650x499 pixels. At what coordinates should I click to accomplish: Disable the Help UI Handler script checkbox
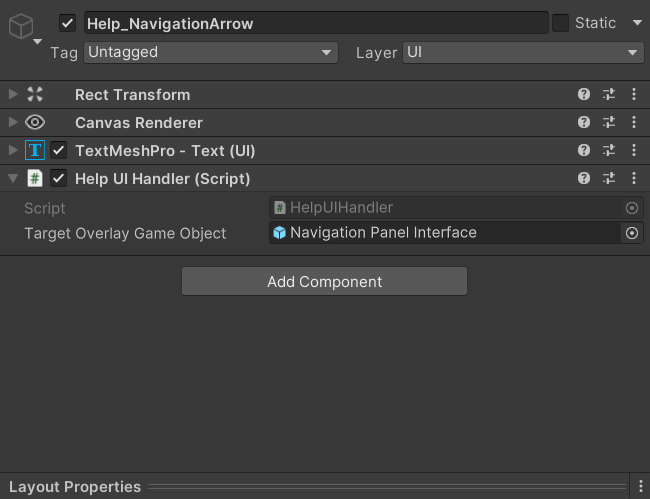pos(58,178)
